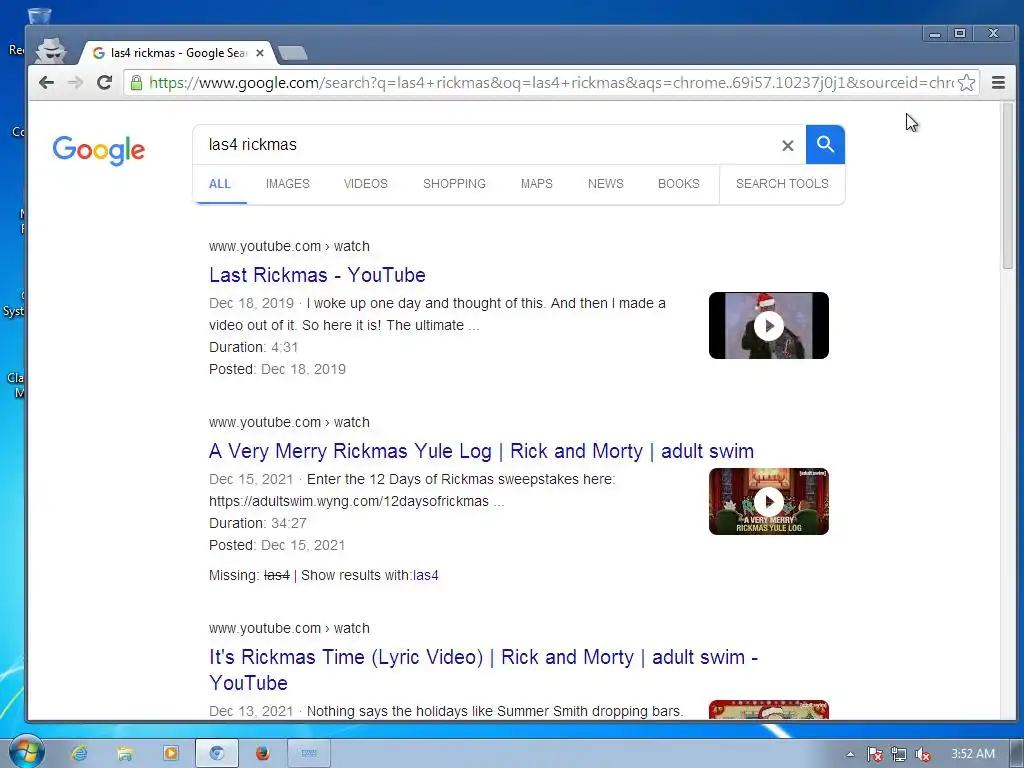
Task: Go back using the browser back arrow
Action: pyautogui.click(x=46, y=82)
